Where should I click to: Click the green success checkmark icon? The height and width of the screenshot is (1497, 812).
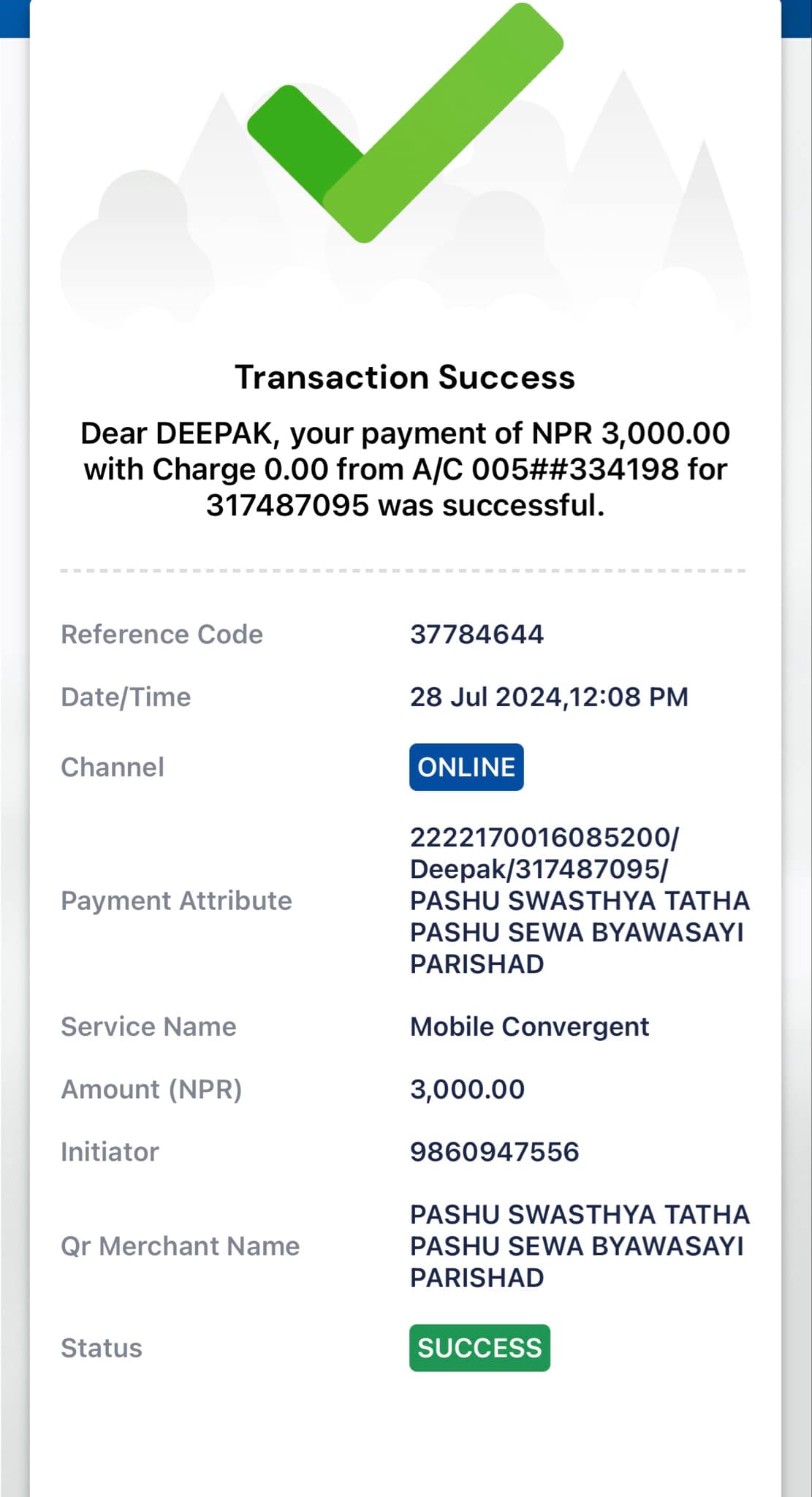click(405, 123)
